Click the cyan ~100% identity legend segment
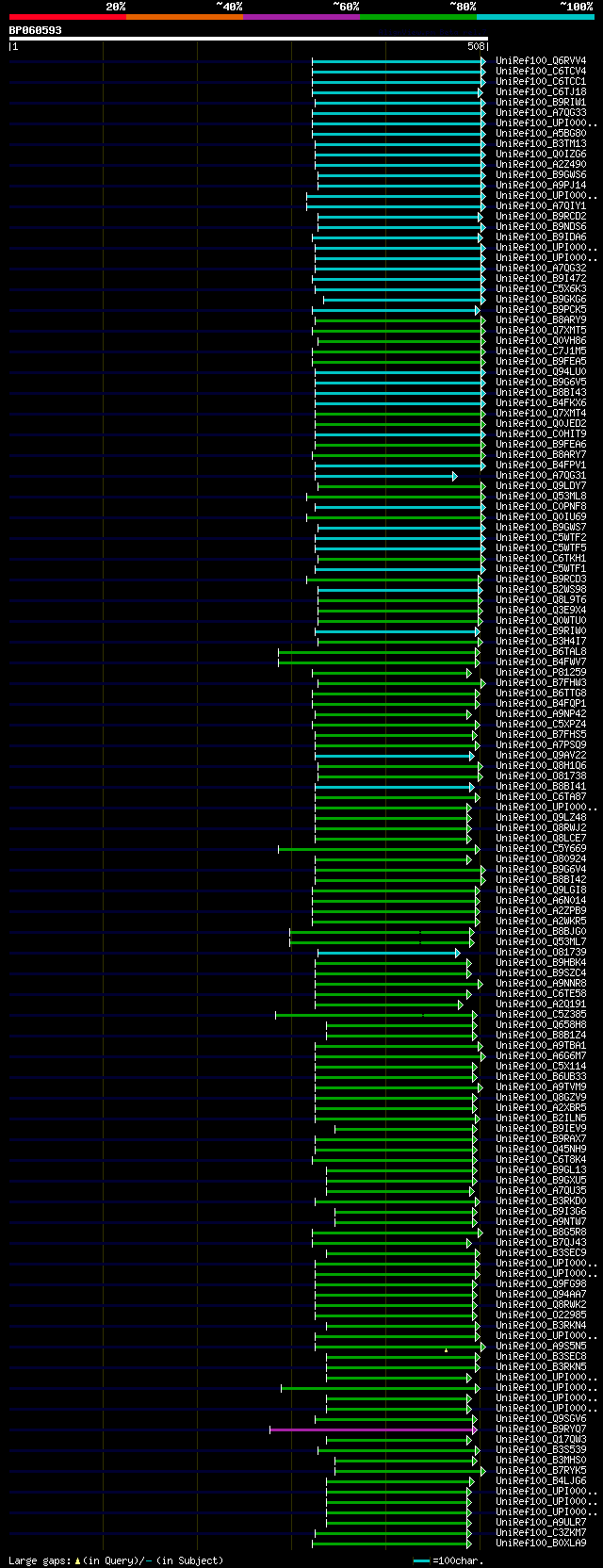The width and height of the screenshot is (603, 1568). coord(535,17)
